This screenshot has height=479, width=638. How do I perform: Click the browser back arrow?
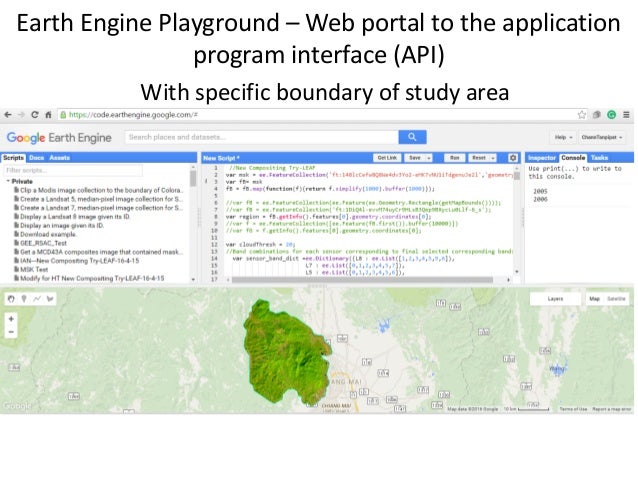7,115
